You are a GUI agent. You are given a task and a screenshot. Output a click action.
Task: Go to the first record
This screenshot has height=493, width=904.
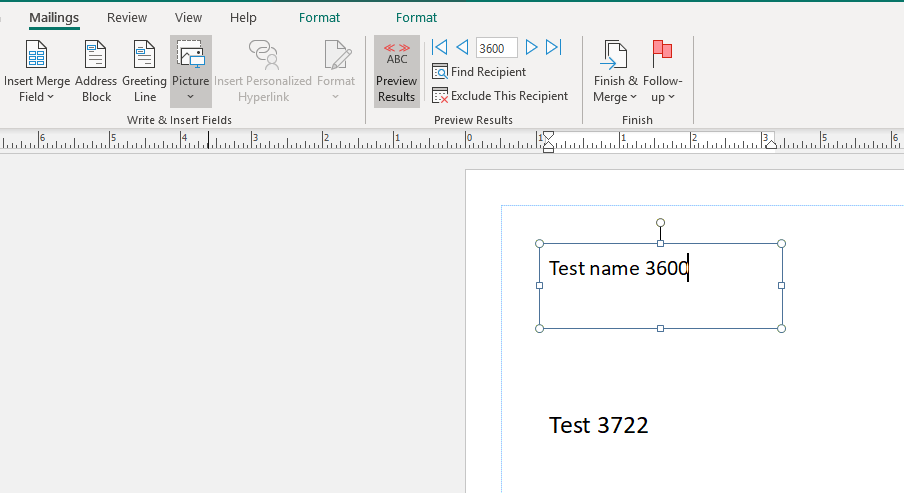(x=439, y=48)
